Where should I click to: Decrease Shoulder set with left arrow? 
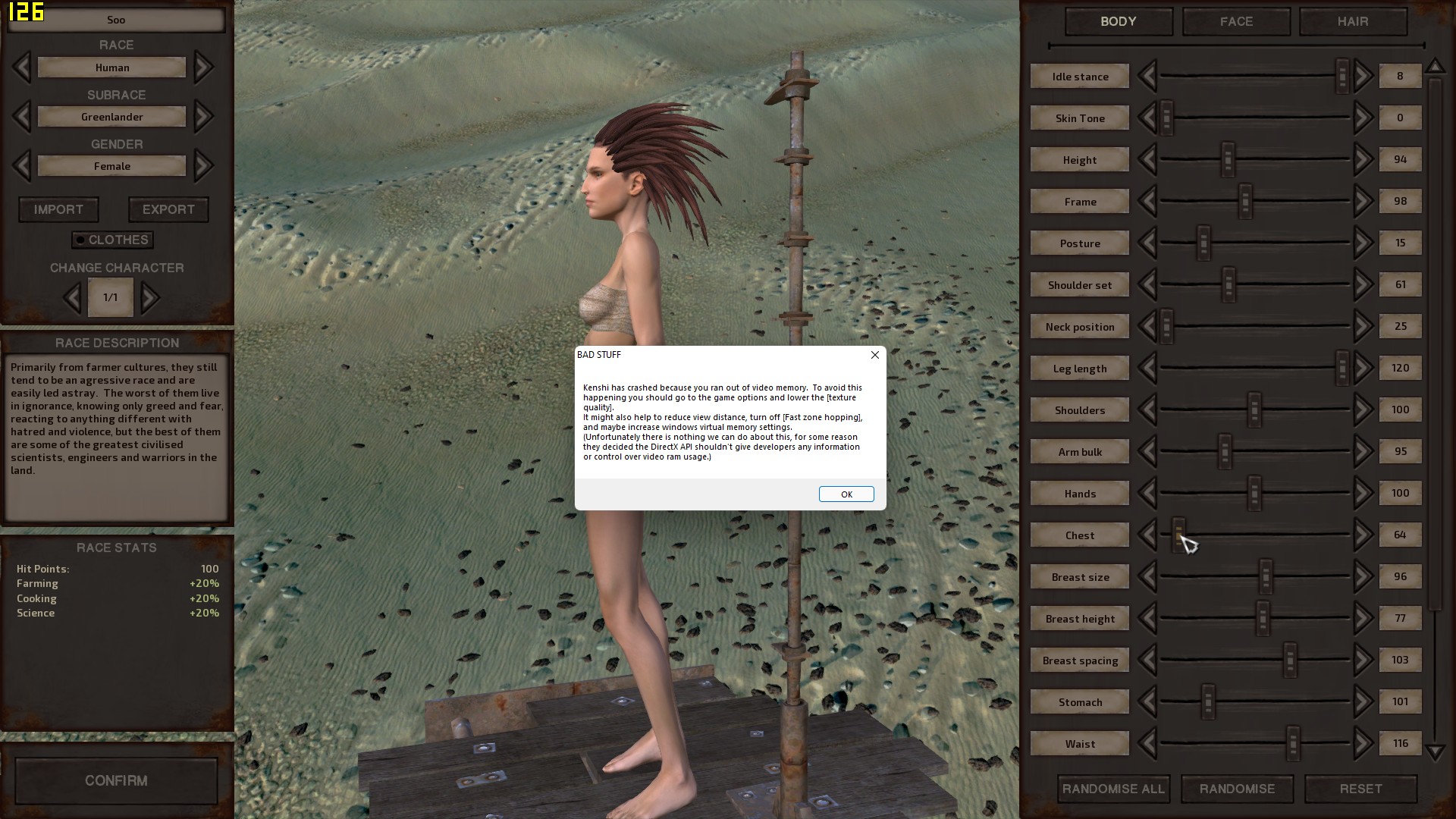1147,284
